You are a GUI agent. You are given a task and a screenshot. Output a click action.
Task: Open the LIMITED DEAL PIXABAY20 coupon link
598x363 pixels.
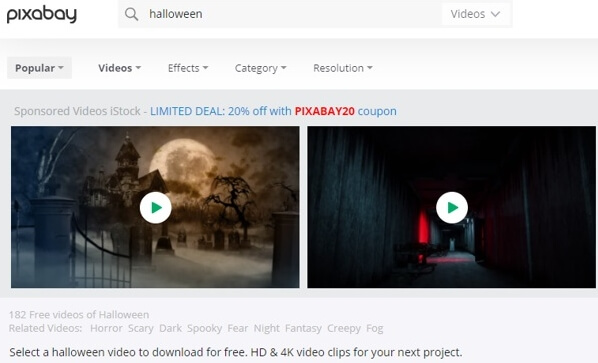[x=273, y=111]
